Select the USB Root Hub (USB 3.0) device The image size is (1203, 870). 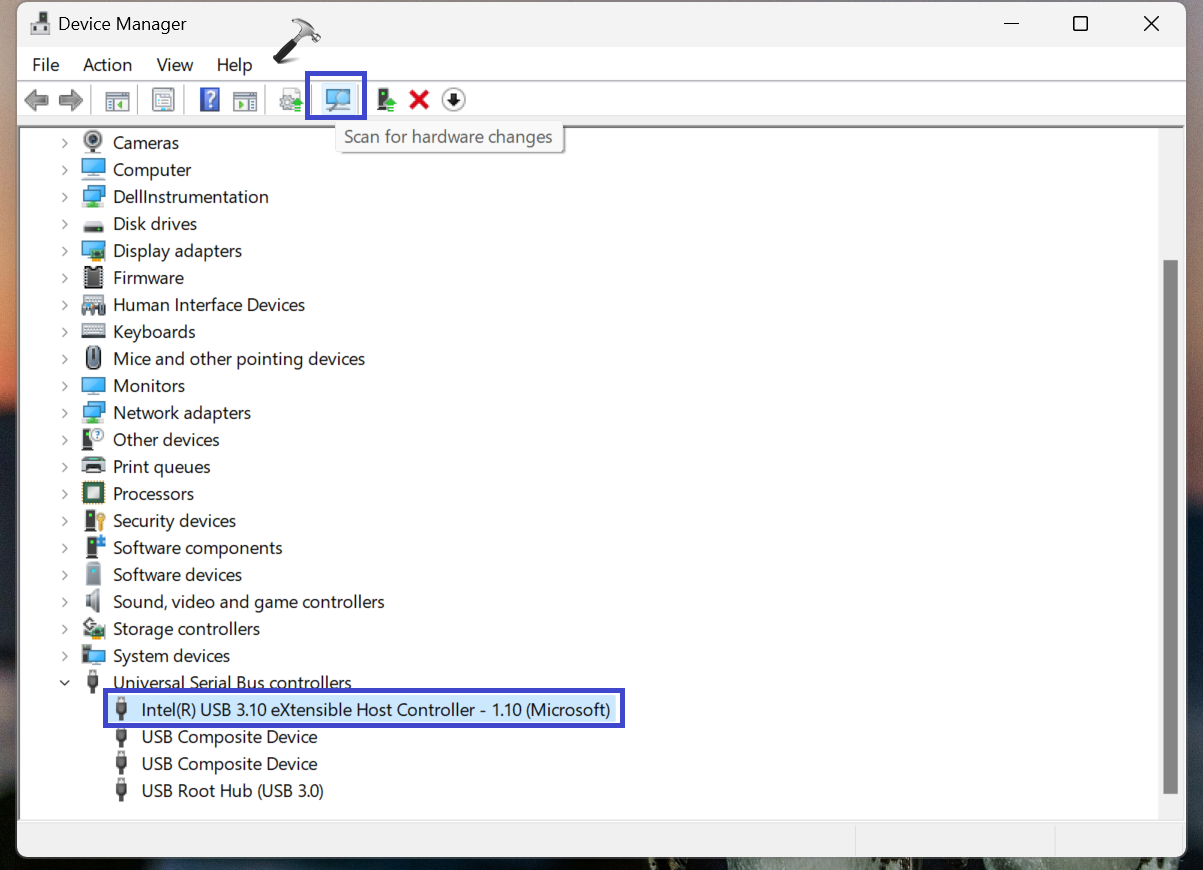tap(232, 791)
